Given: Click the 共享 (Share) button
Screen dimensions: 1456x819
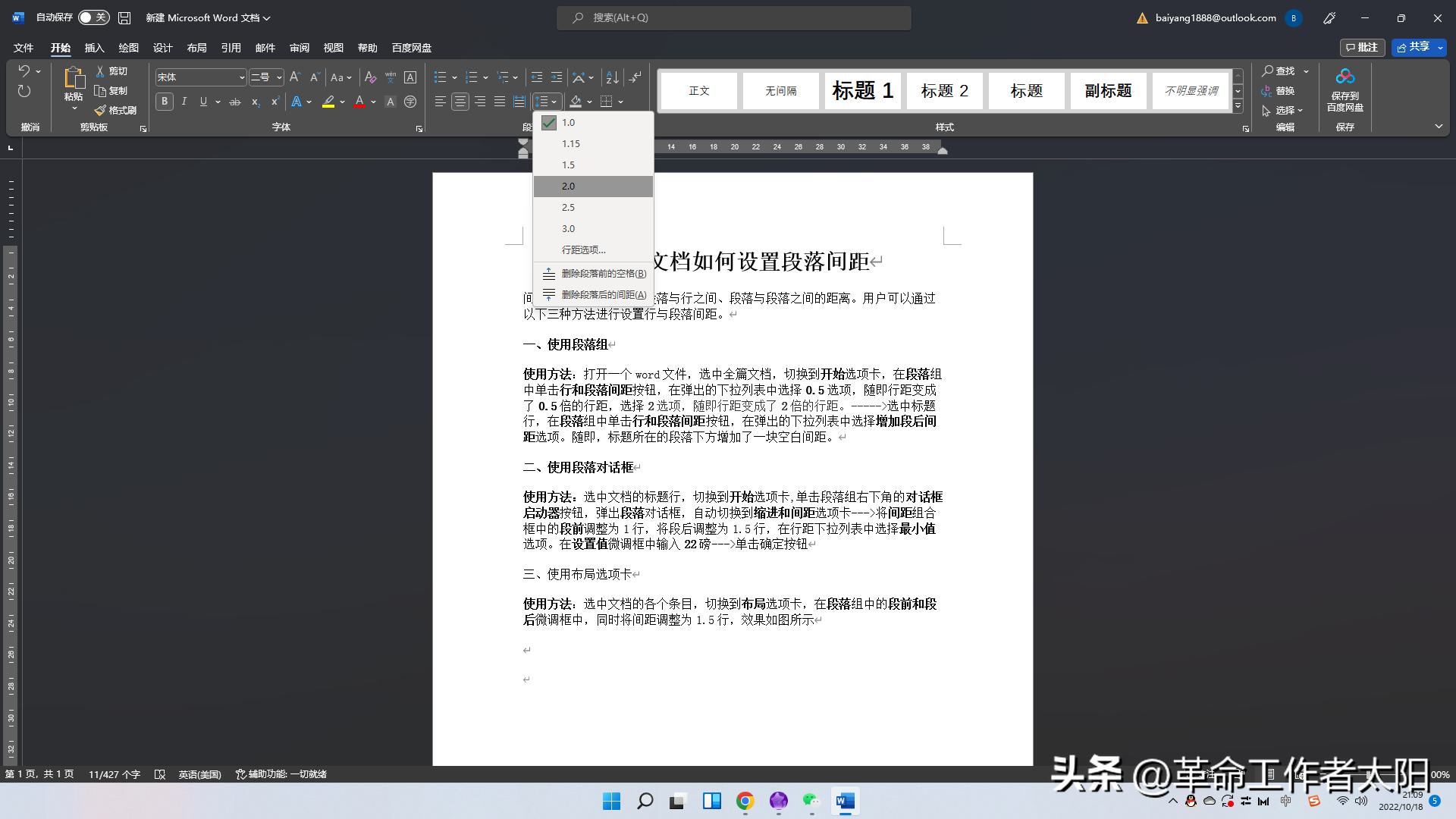Looking at the screenshot, I should point(1413,47).
